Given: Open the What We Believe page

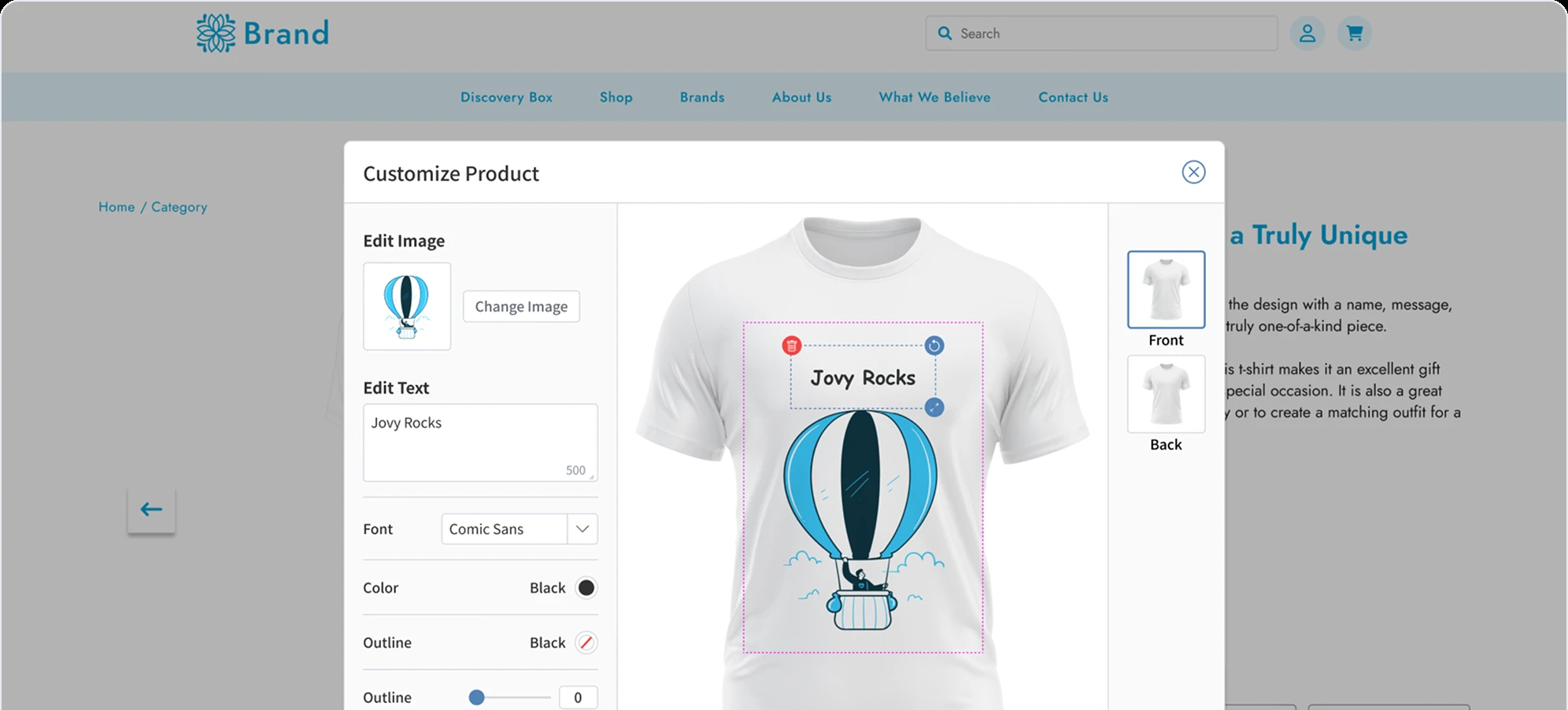Looking at the screenshot, I should (x=934, y=97).
